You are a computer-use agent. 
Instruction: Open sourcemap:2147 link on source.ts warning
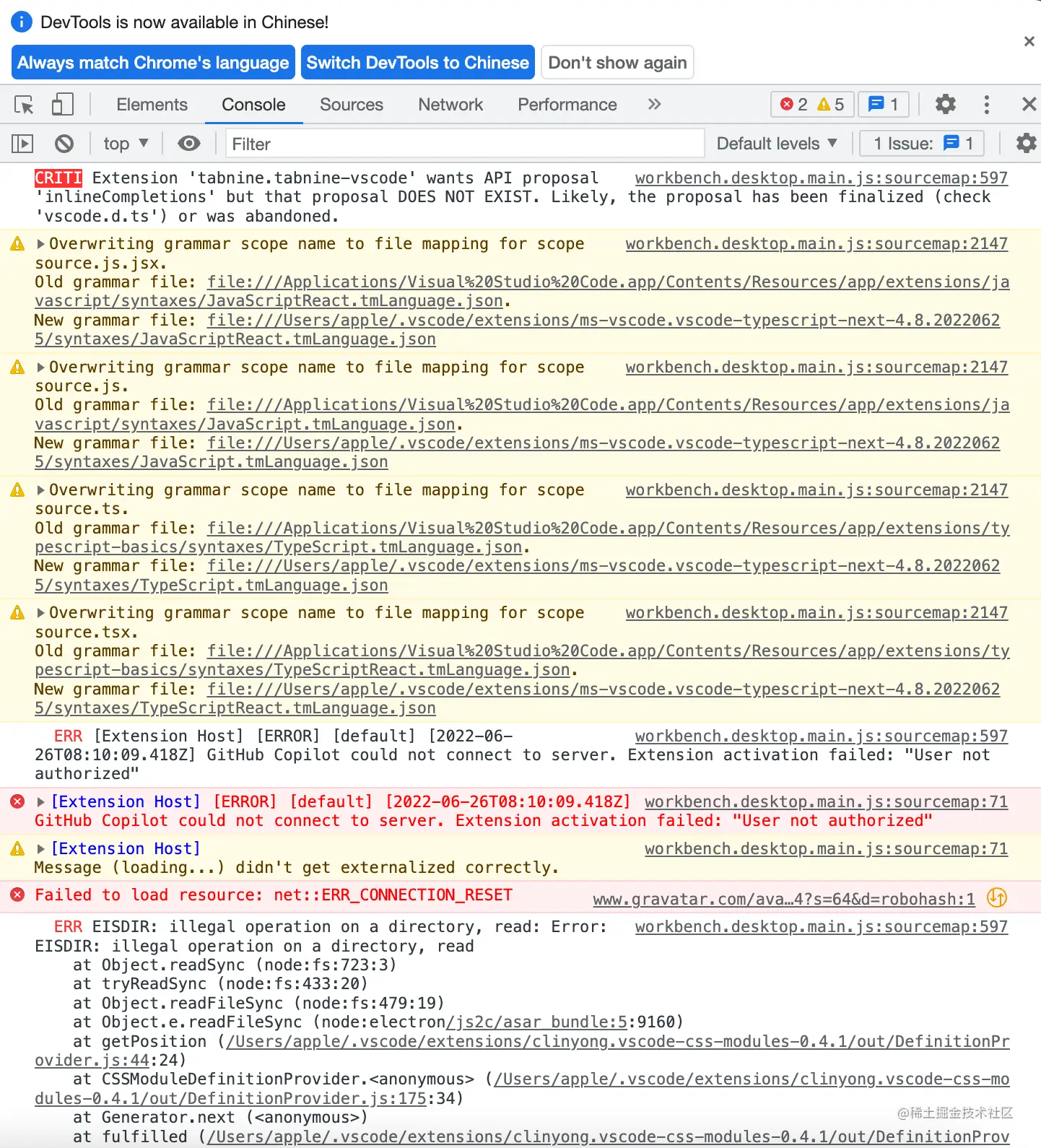click(816, 490)
